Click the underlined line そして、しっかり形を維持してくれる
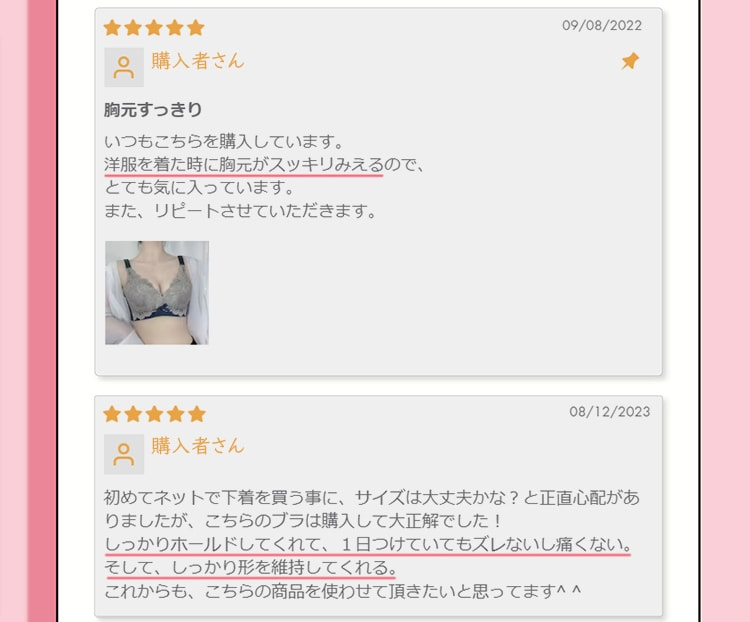 coord(250,567)
